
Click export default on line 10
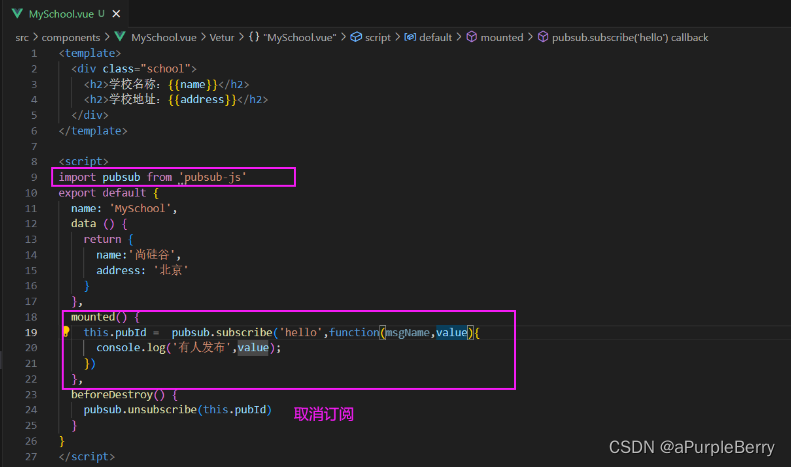(102, 193)
